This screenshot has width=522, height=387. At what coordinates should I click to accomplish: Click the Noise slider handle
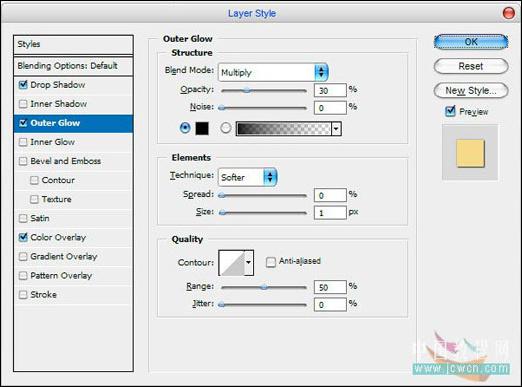click(221, 108)
